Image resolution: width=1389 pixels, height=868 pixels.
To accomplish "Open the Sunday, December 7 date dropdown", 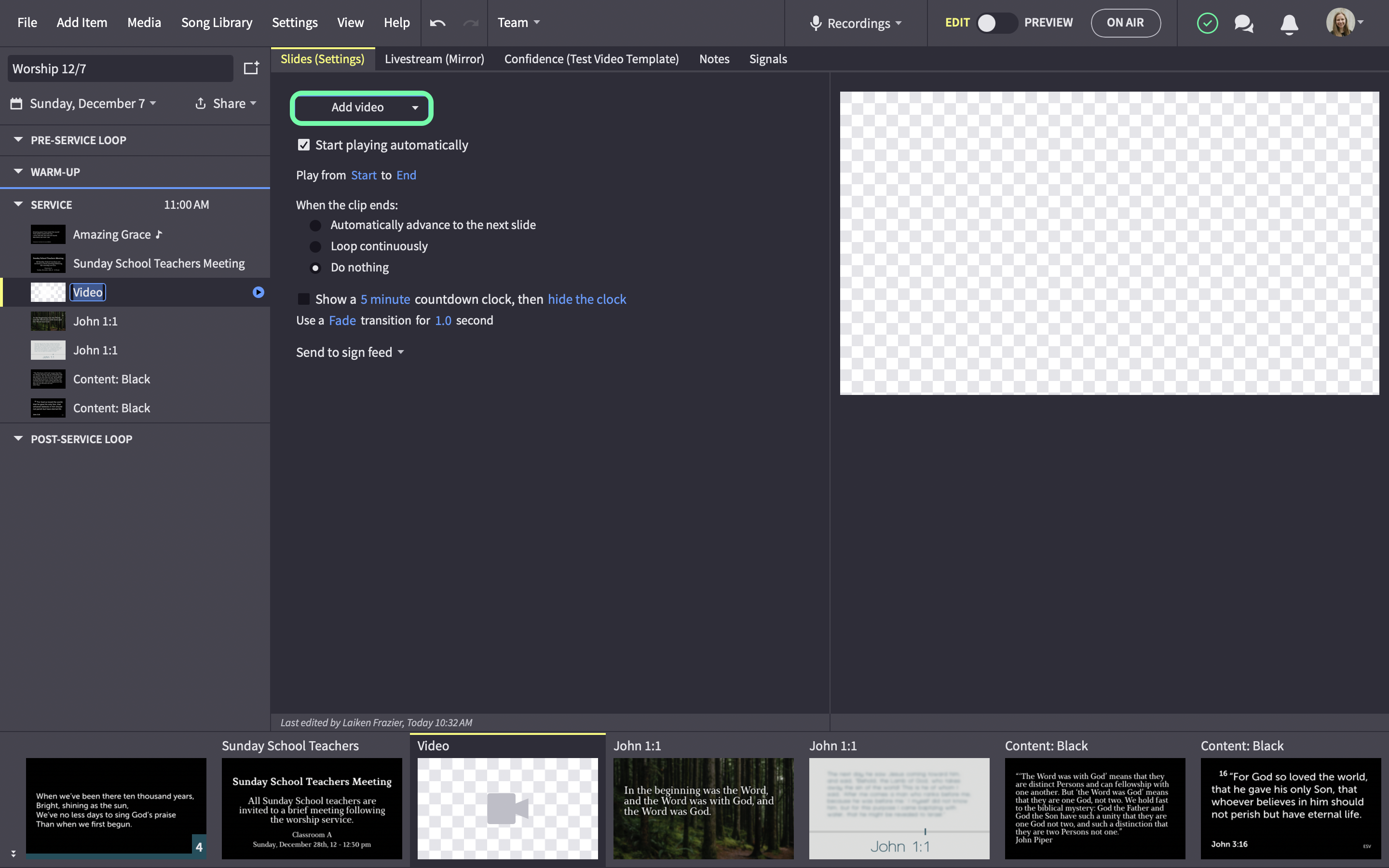I will (x=93, y=103).
